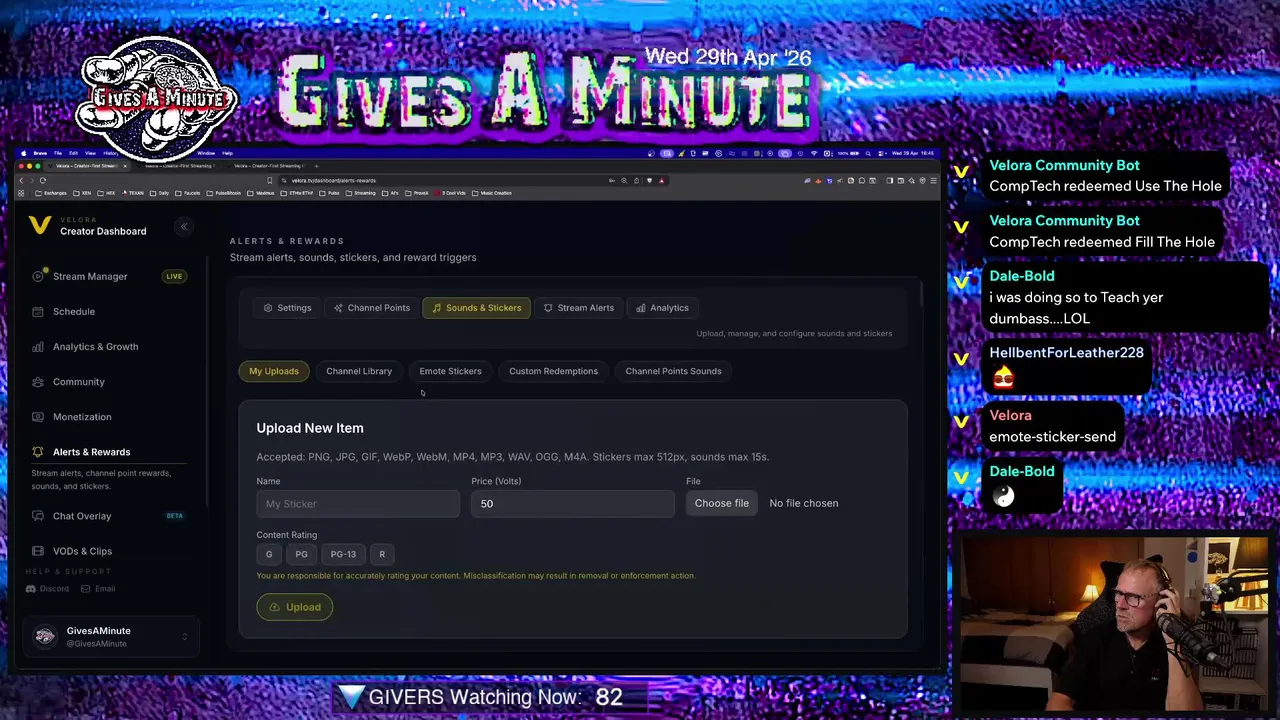This screenshot has height=720, width=1280.
Task: Select the Sounds & Stickers tab
Action: point(477,308)
